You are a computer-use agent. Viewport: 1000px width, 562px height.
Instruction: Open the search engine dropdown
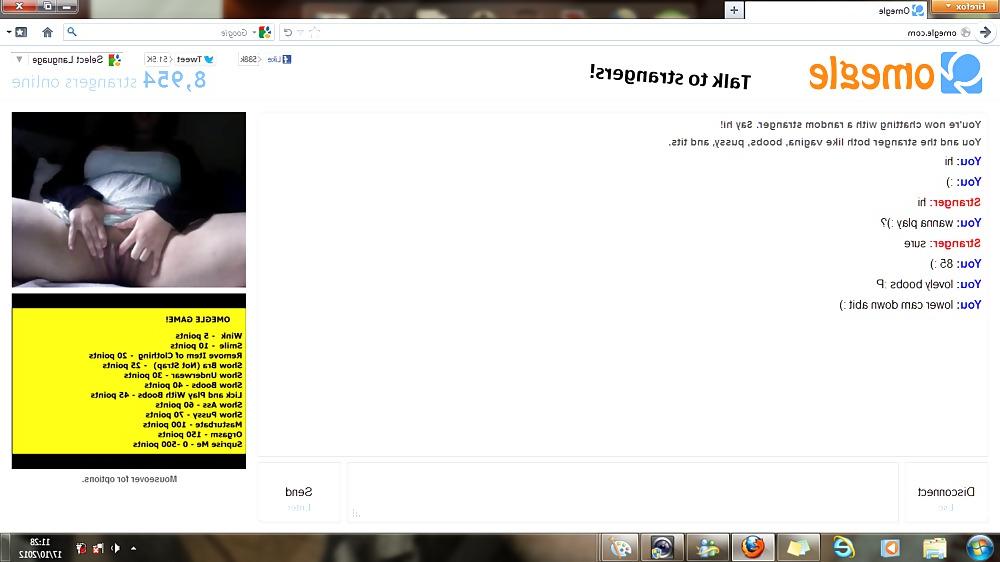tap(261, 32)
